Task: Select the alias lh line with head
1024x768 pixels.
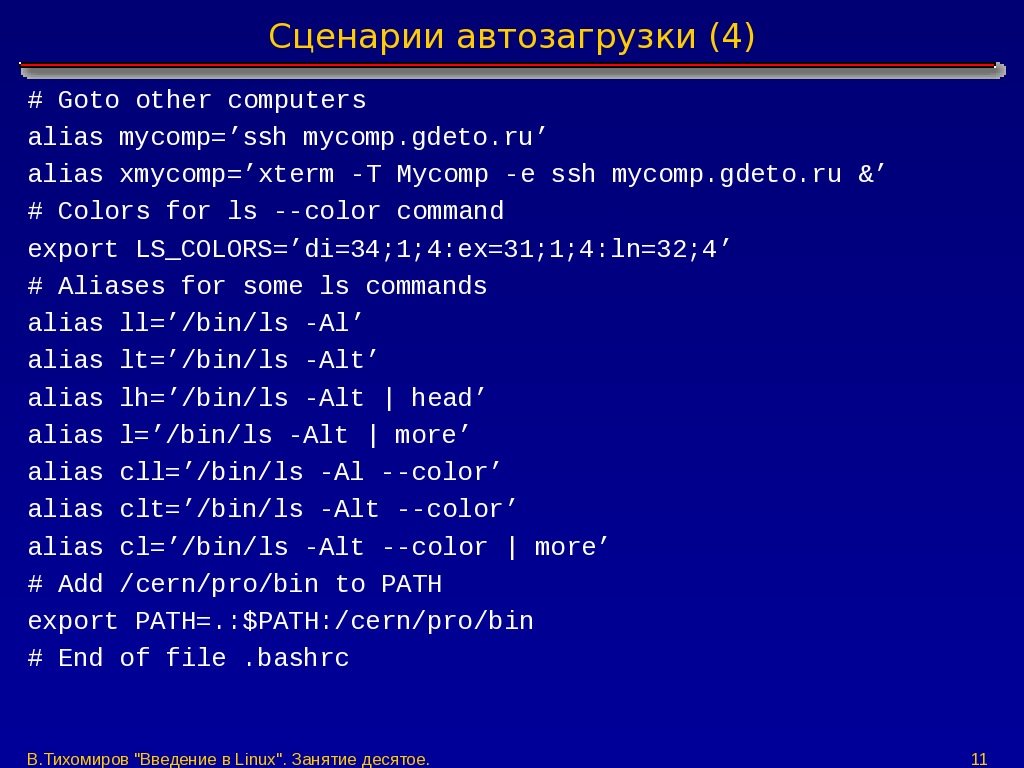Action: coord(257,398)
